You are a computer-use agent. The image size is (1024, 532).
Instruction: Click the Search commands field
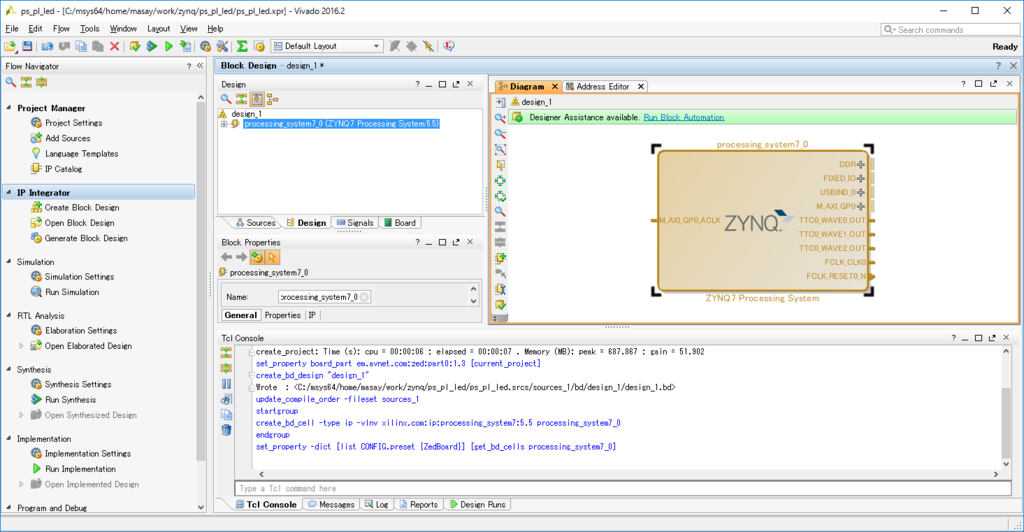point(950,29)
